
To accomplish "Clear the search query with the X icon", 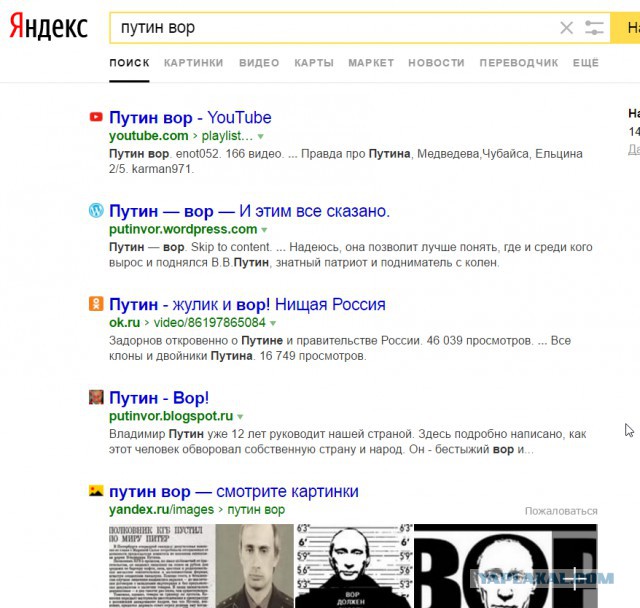I will pos(567,28).
